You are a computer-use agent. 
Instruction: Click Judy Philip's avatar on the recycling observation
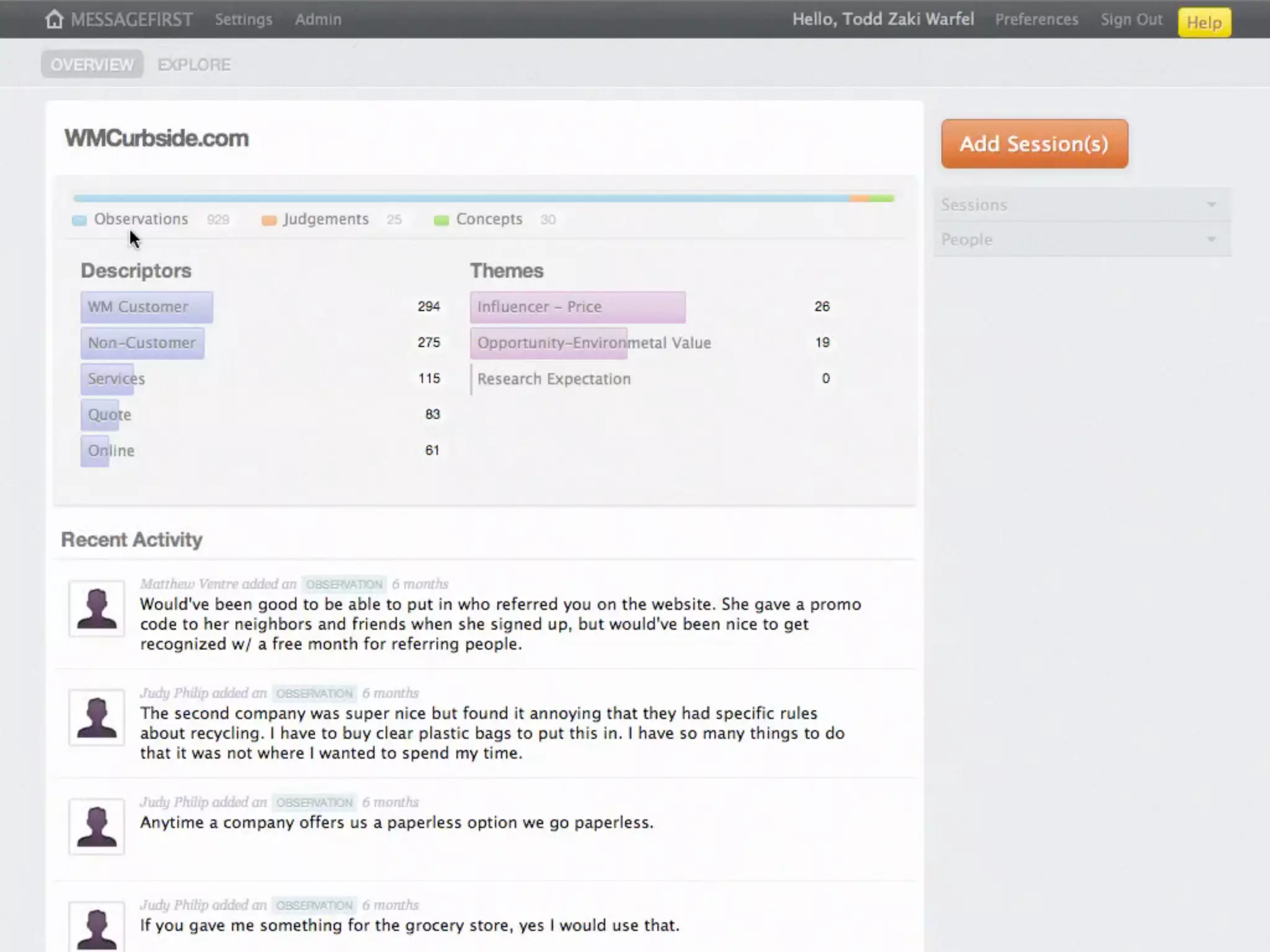click(x=97, y=717)
